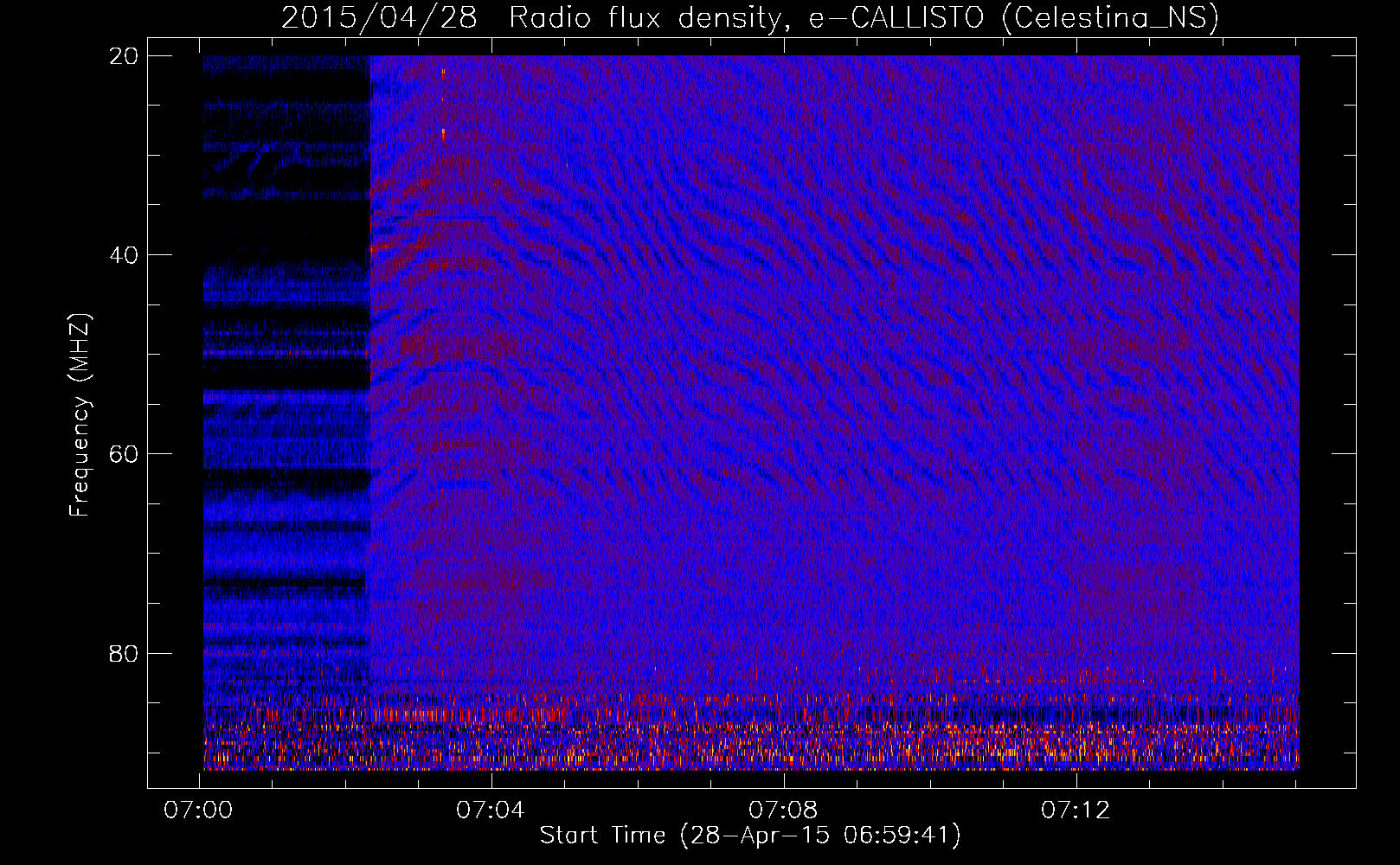
Task: Click the 'Start Time' x-axis label
Action: (750, 836)
